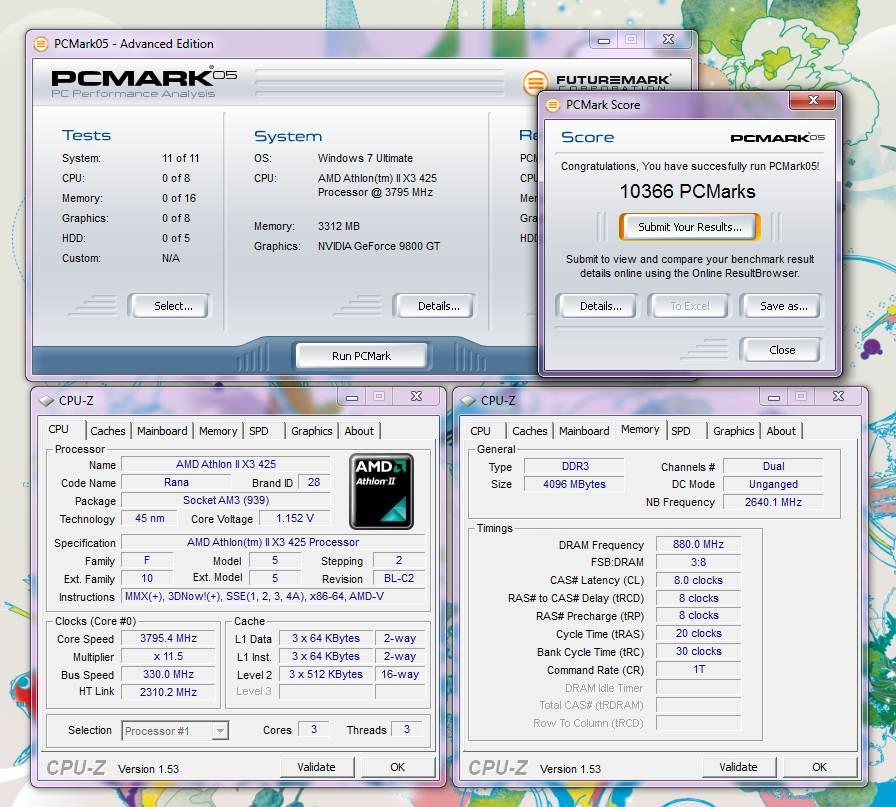The height and width of the screenshot is (807, 896).
Task: Click the PCMark05 title bar orange icon
Action: [x=41, y=44]
